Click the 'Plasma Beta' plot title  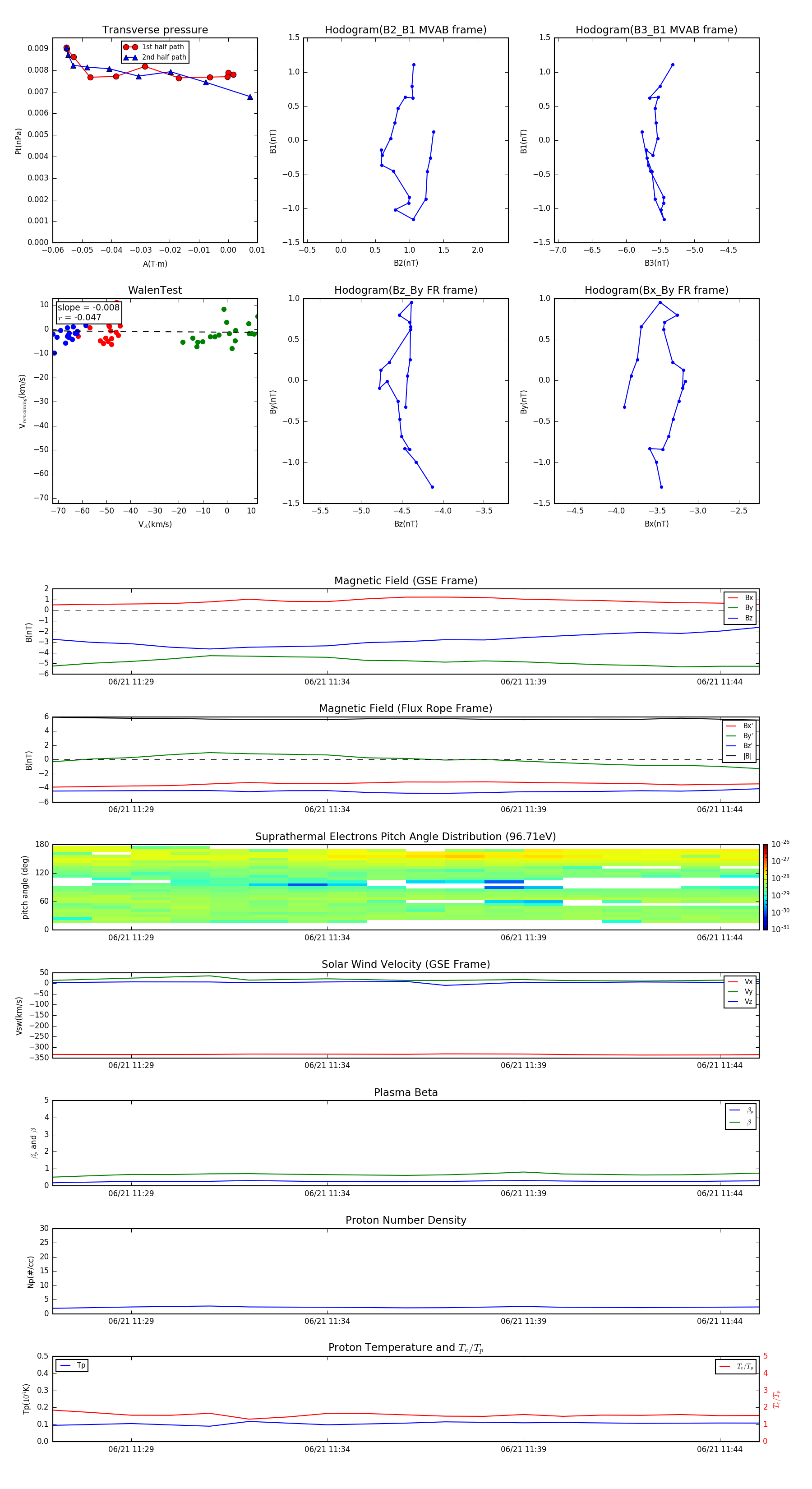tap(406, 1092)
